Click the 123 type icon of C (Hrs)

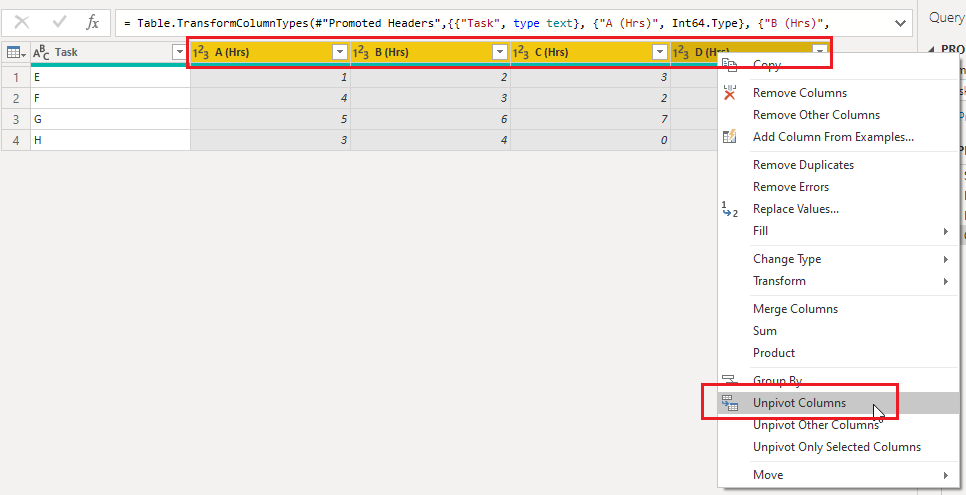[521, 53]
